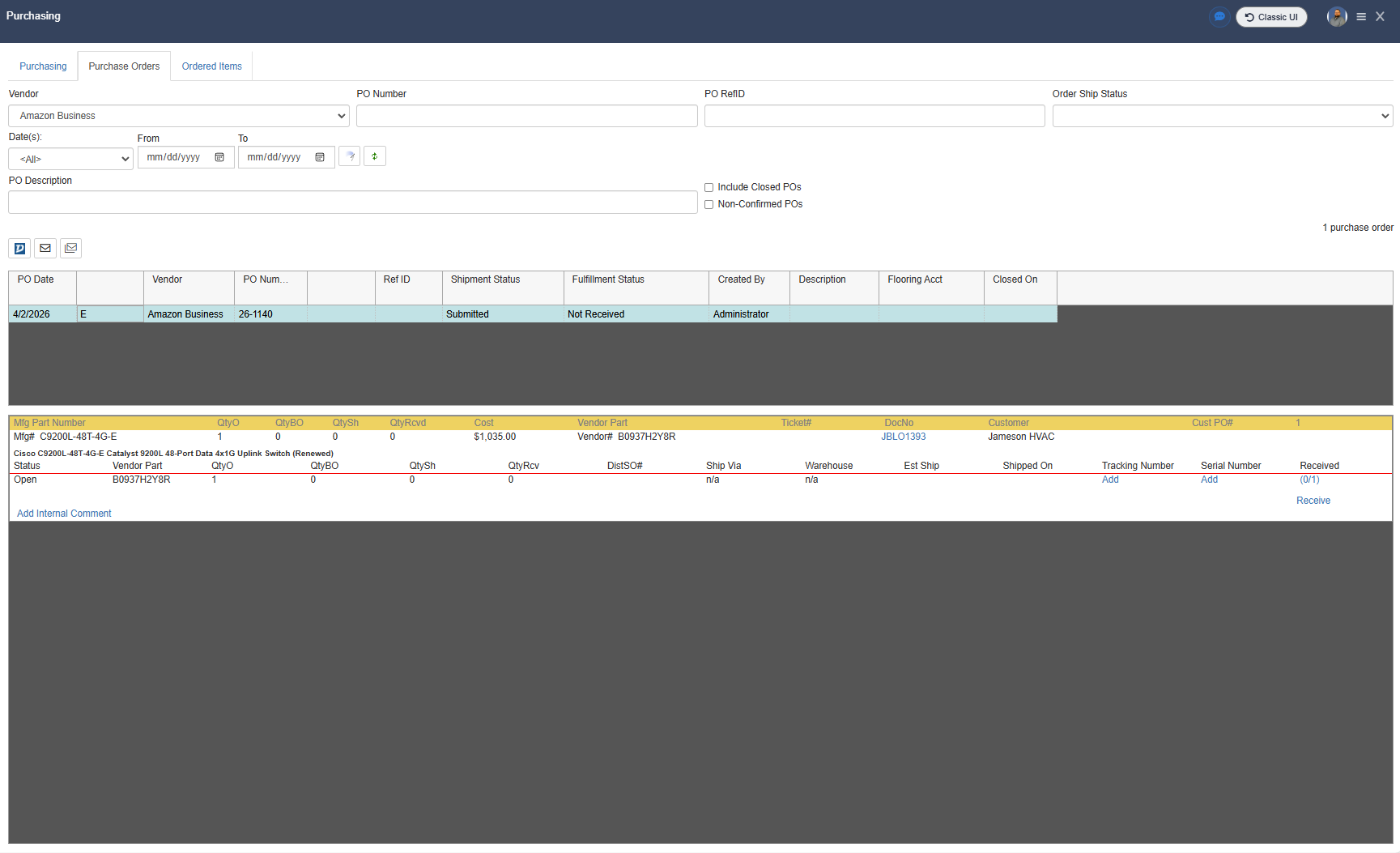This screenshot has height=853, width=1400.
Task: Click the user profile avatar
Action: click(1337, 17)
